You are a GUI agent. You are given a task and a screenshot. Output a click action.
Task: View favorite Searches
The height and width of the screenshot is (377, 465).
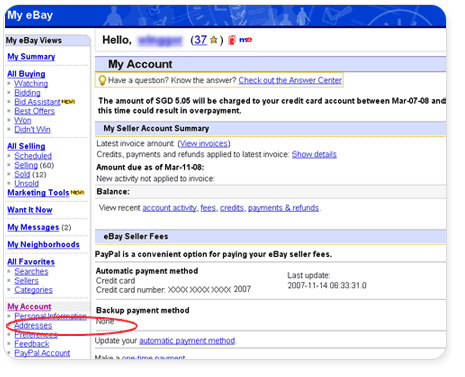tap(31, 271)
